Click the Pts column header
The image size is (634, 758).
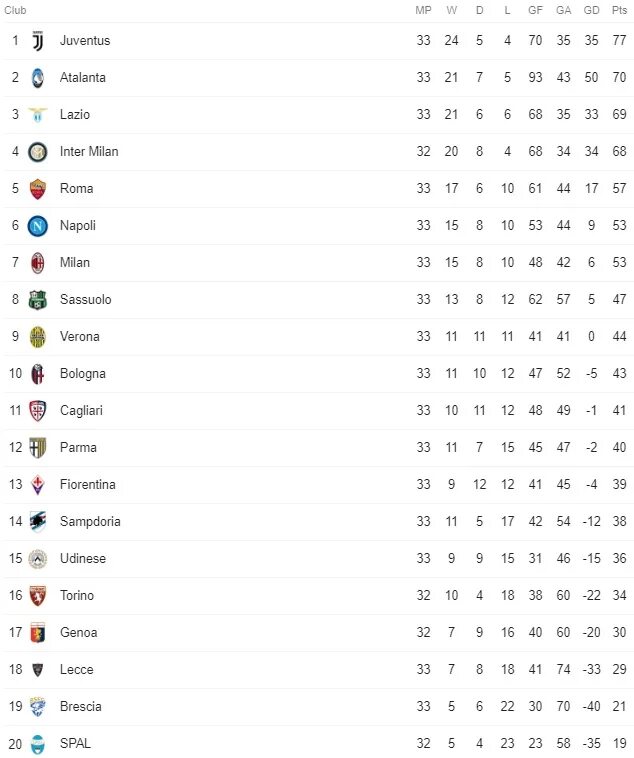point(619,10)
